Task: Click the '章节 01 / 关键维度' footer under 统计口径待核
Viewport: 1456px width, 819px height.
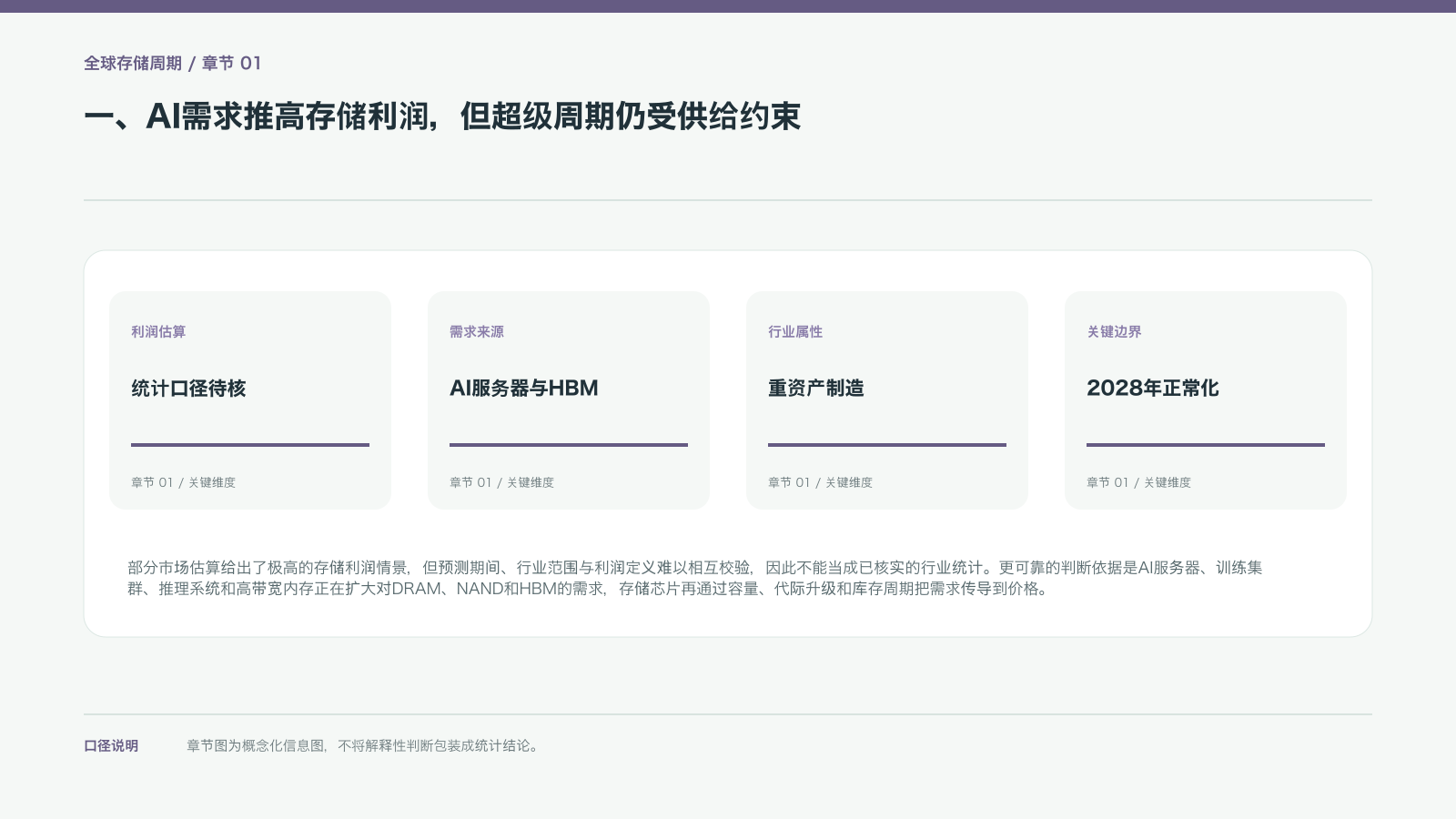Action: 183,482
